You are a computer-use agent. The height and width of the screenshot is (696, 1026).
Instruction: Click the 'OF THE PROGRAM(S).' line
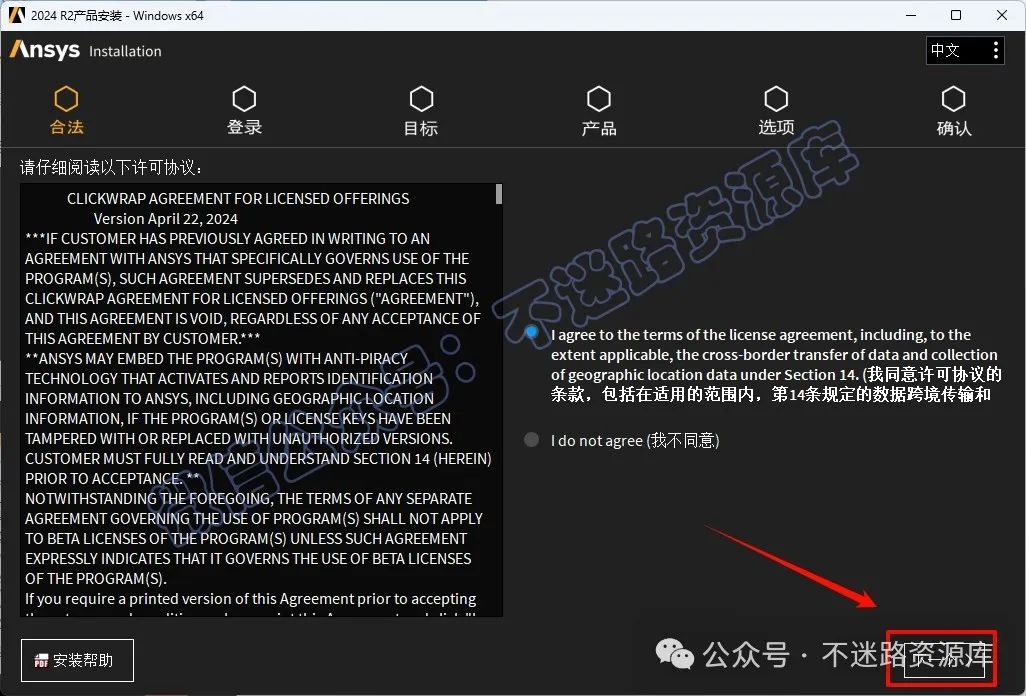[96, 579]
